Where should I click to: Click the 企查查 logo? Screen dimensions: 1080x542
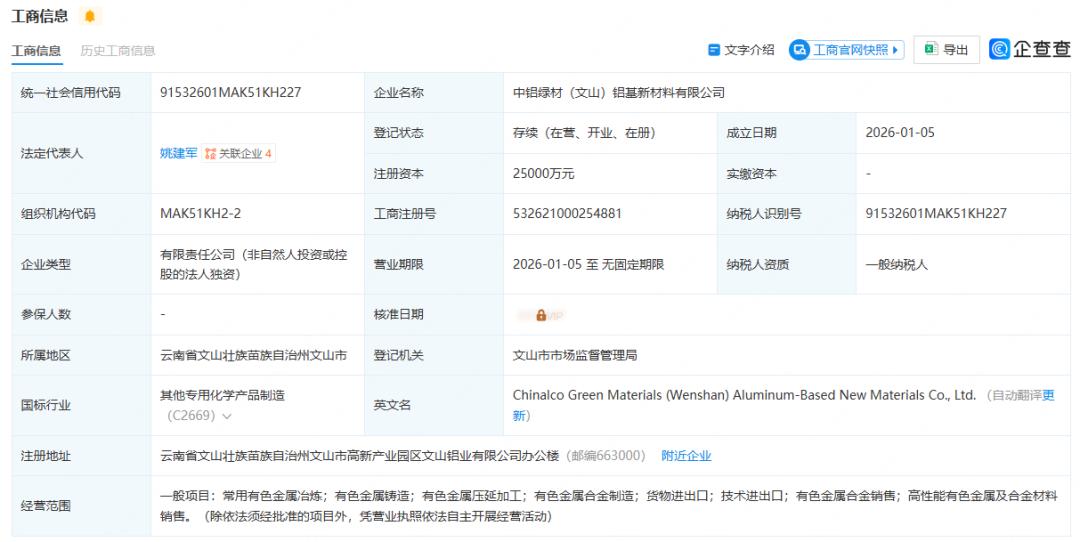tap(1030, 49)
